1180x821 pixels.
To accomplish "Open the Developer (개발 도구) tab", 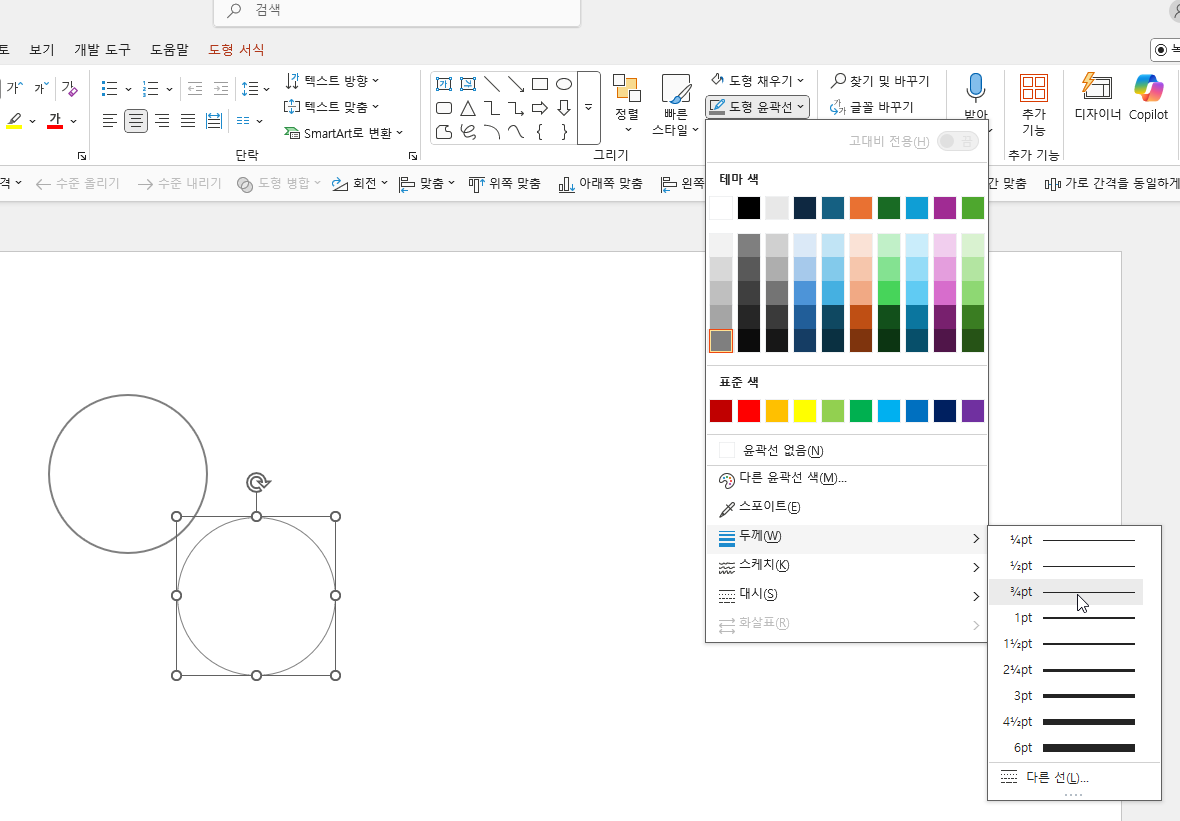I will tap(102, 50).
